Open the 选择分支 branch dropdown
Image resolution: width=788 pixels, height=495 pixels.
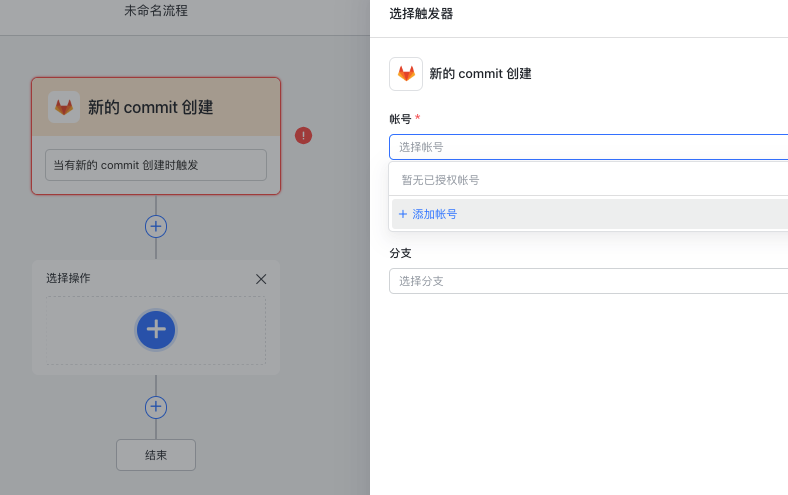(588, 281)
